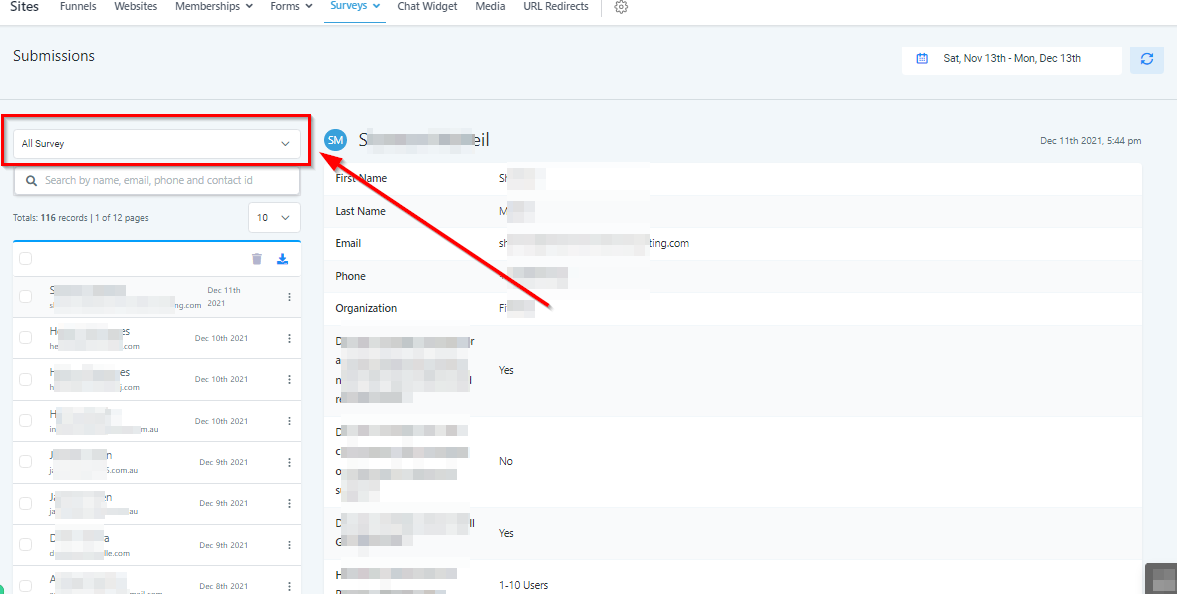The width and height of the screenshot is (1177, 594).
Task: Open three-dot menu for Dec 11th submission
Action: tap(289, 297)
